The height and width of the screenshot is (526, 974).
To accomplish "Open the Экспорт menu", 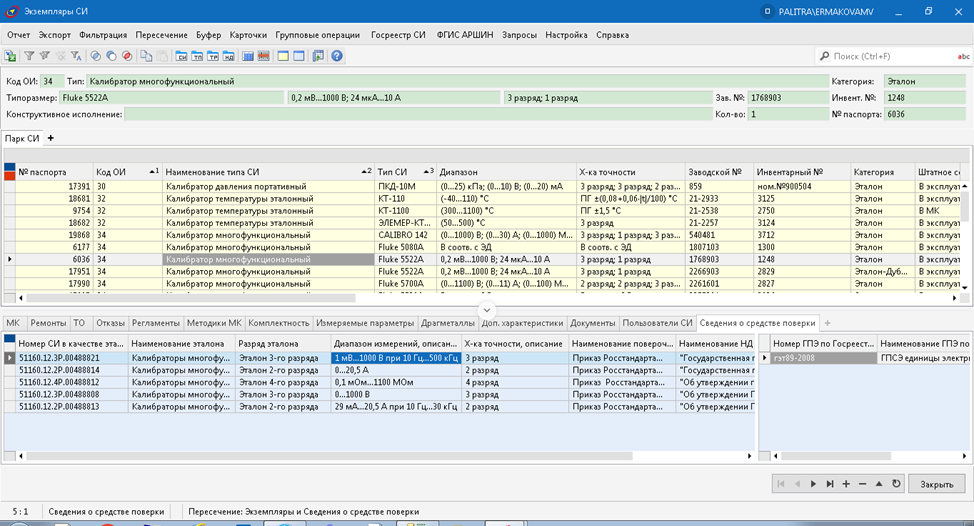I will [x=55, y=35].
